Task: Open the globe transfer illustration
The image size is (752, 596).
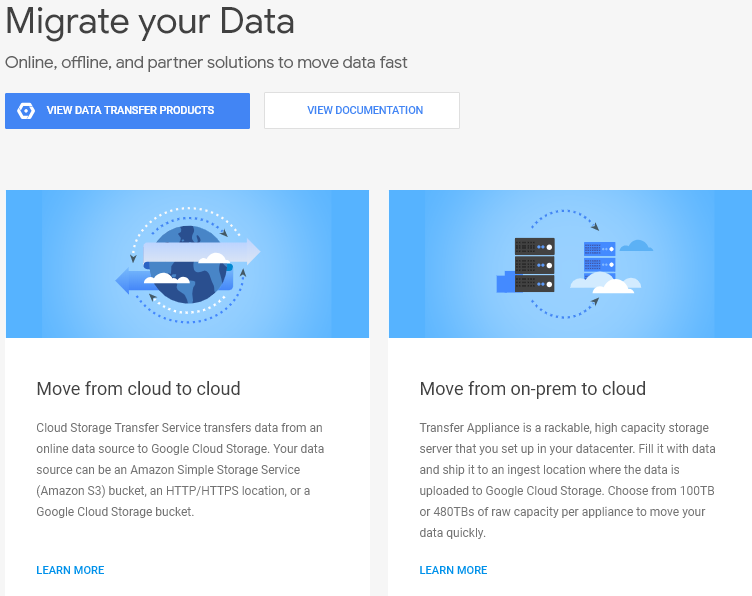Action: click(x=188, y=264)
